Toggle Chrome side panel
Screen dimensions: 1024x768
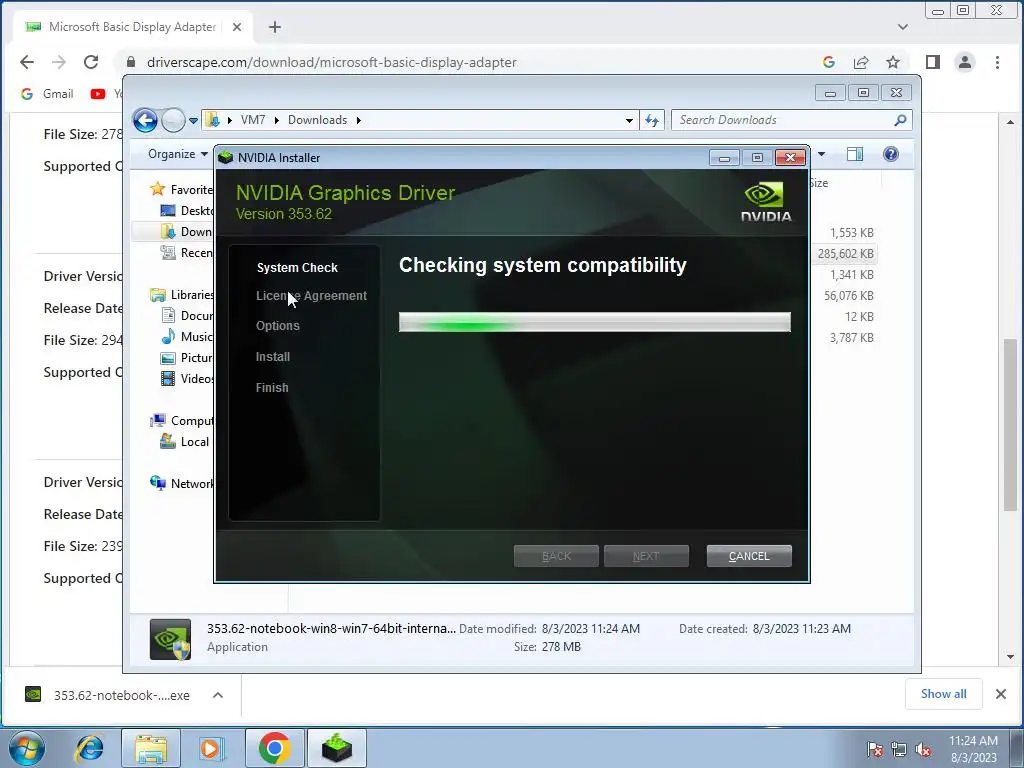(933, 62)
